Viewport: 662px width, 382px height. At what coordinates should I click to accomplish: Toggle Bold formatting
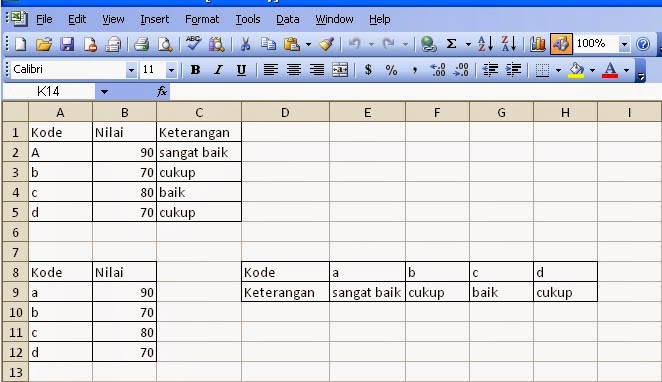click(x=195, y=70)
